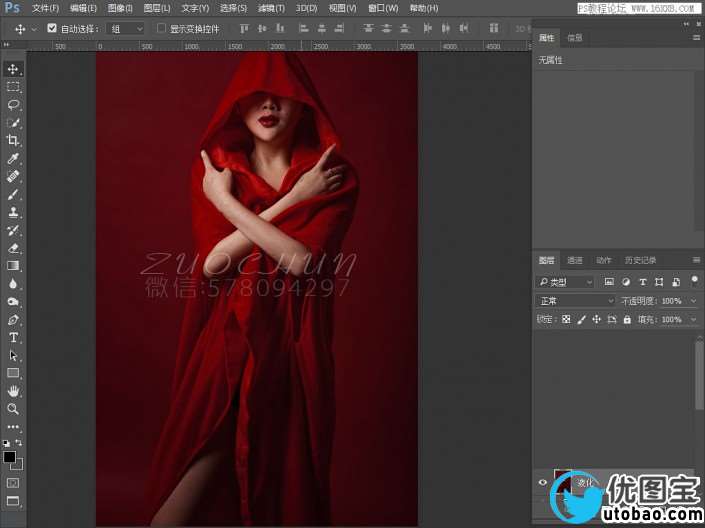Select the Dodge tool
The width and height of the screenshot is (705, 528).
(x=13, y=302)
